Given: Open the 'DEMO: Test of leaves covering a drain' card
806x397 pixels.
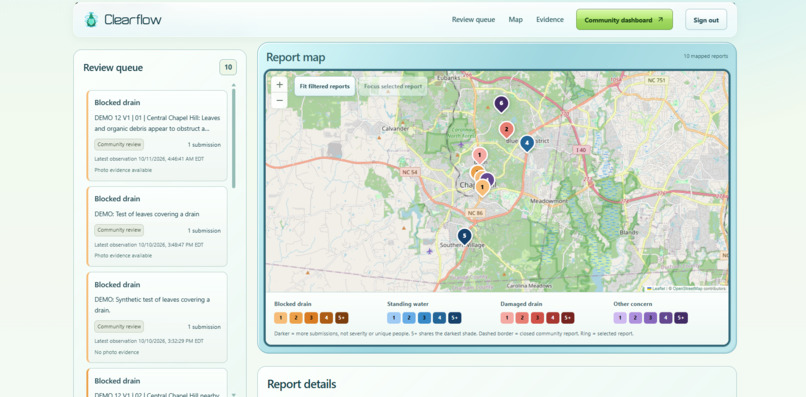Looking at the screenshot, I should click(x=157, y=226).
